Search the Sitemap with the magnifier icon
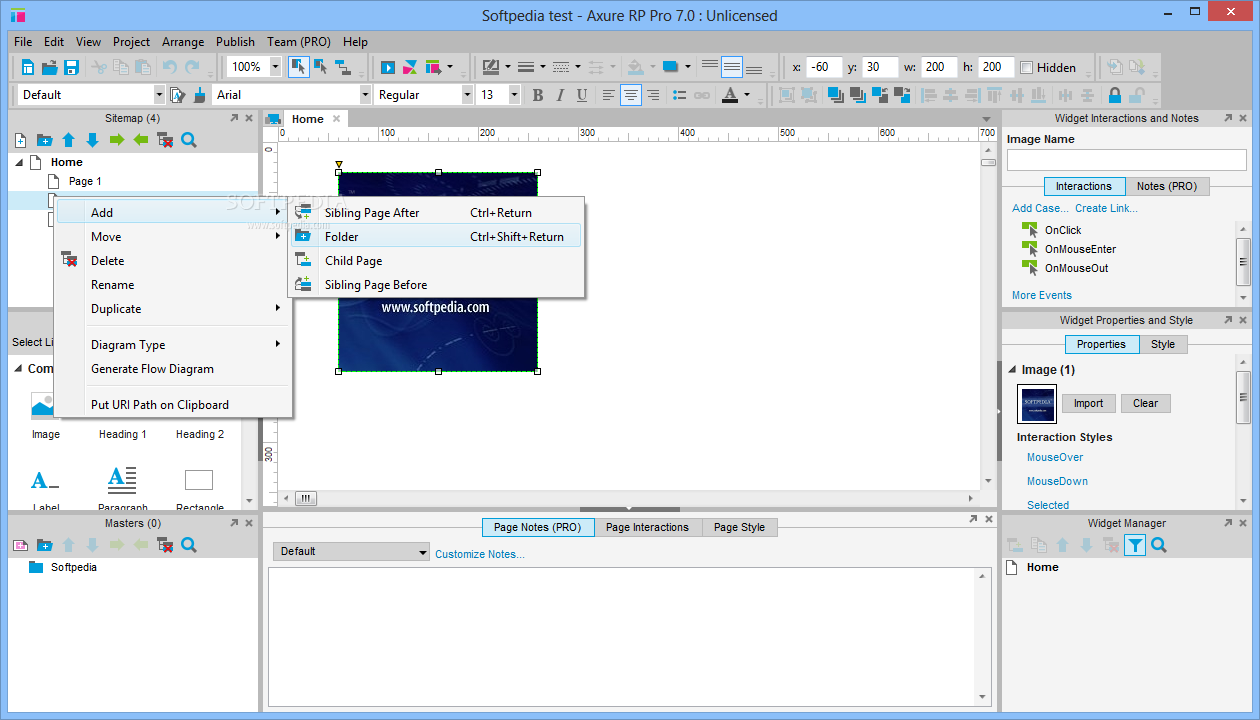1260x720 pixels. 189,140
